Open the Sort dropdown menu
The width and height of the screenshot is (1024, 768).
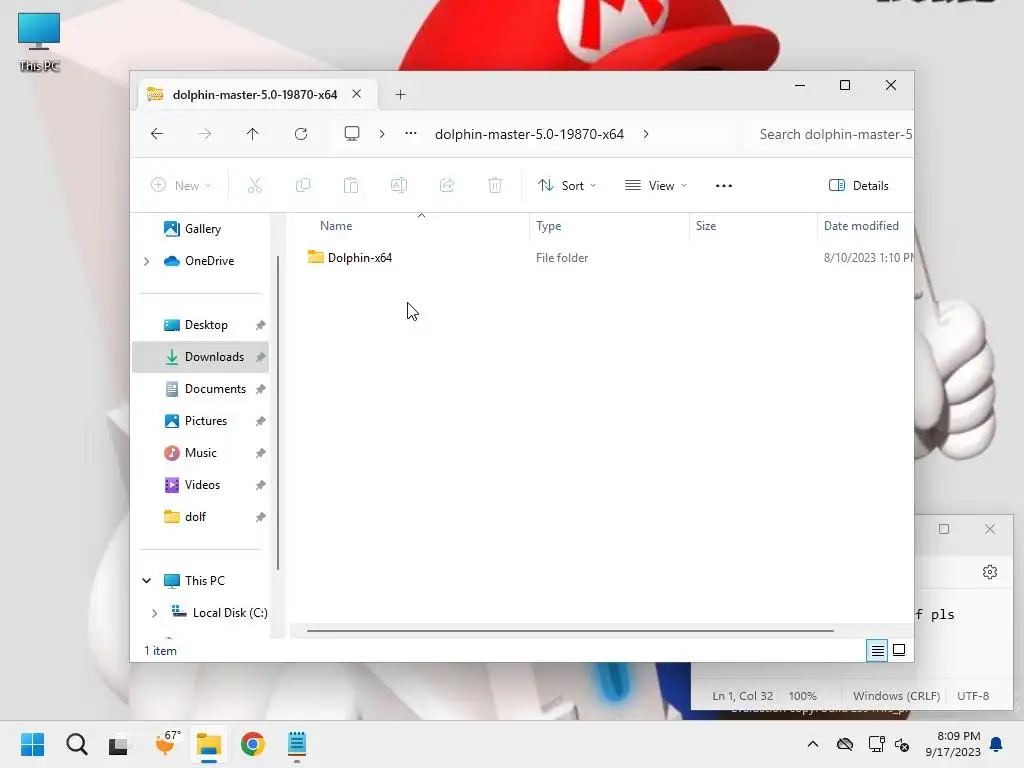coord(567,185)
